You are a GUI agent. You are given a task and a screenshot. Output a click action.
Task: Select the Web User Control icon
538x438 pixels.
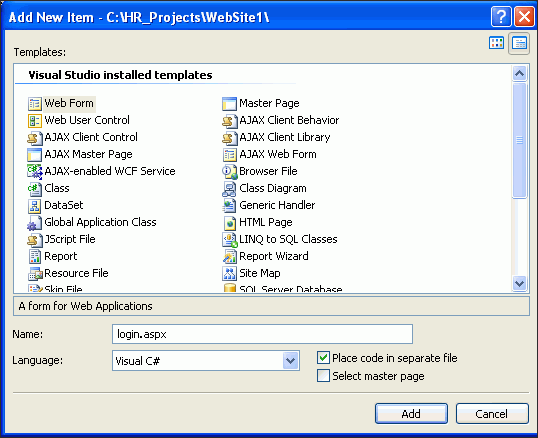(x=35, y=121)
